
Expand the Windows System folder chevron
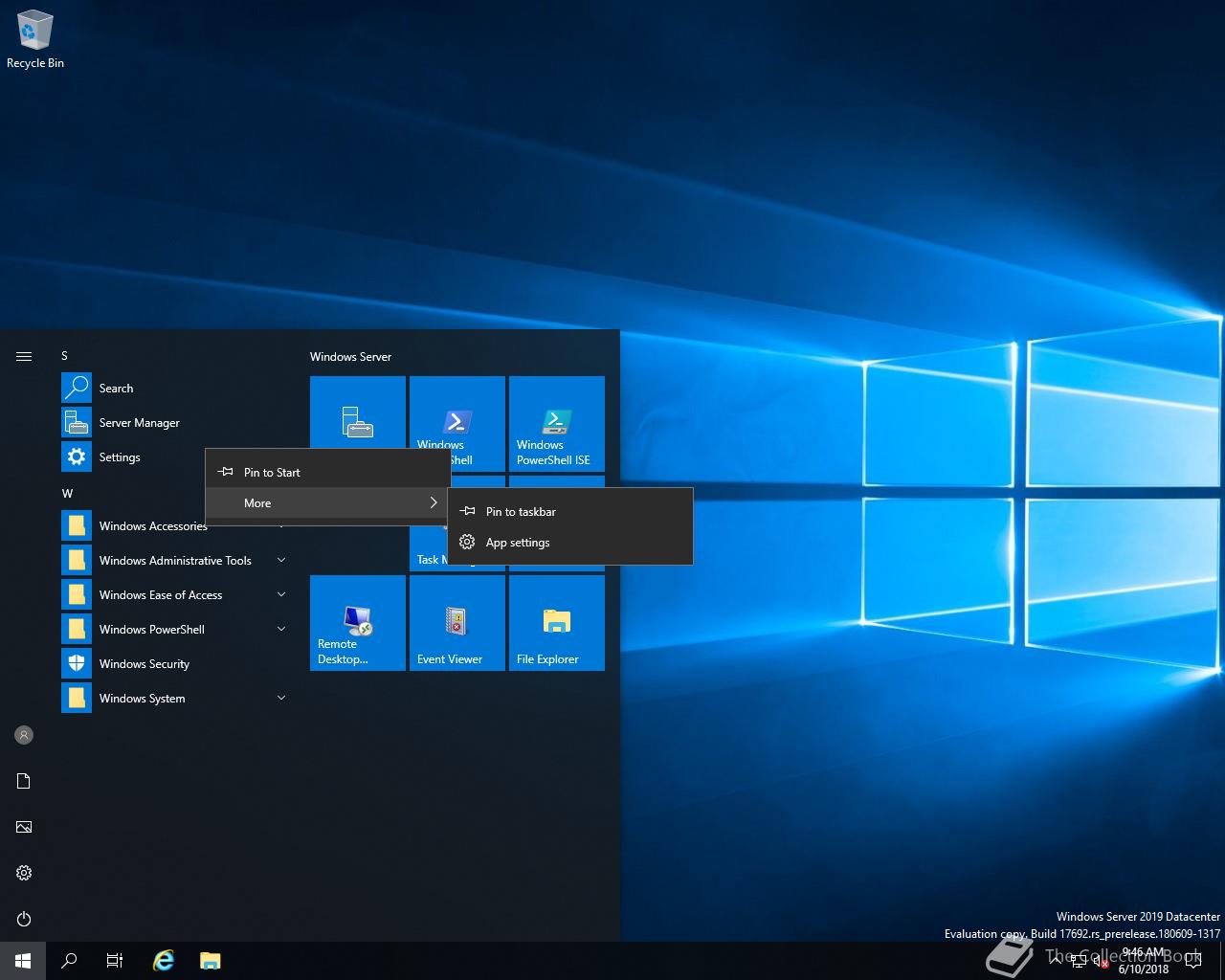[x=281, y=698]
